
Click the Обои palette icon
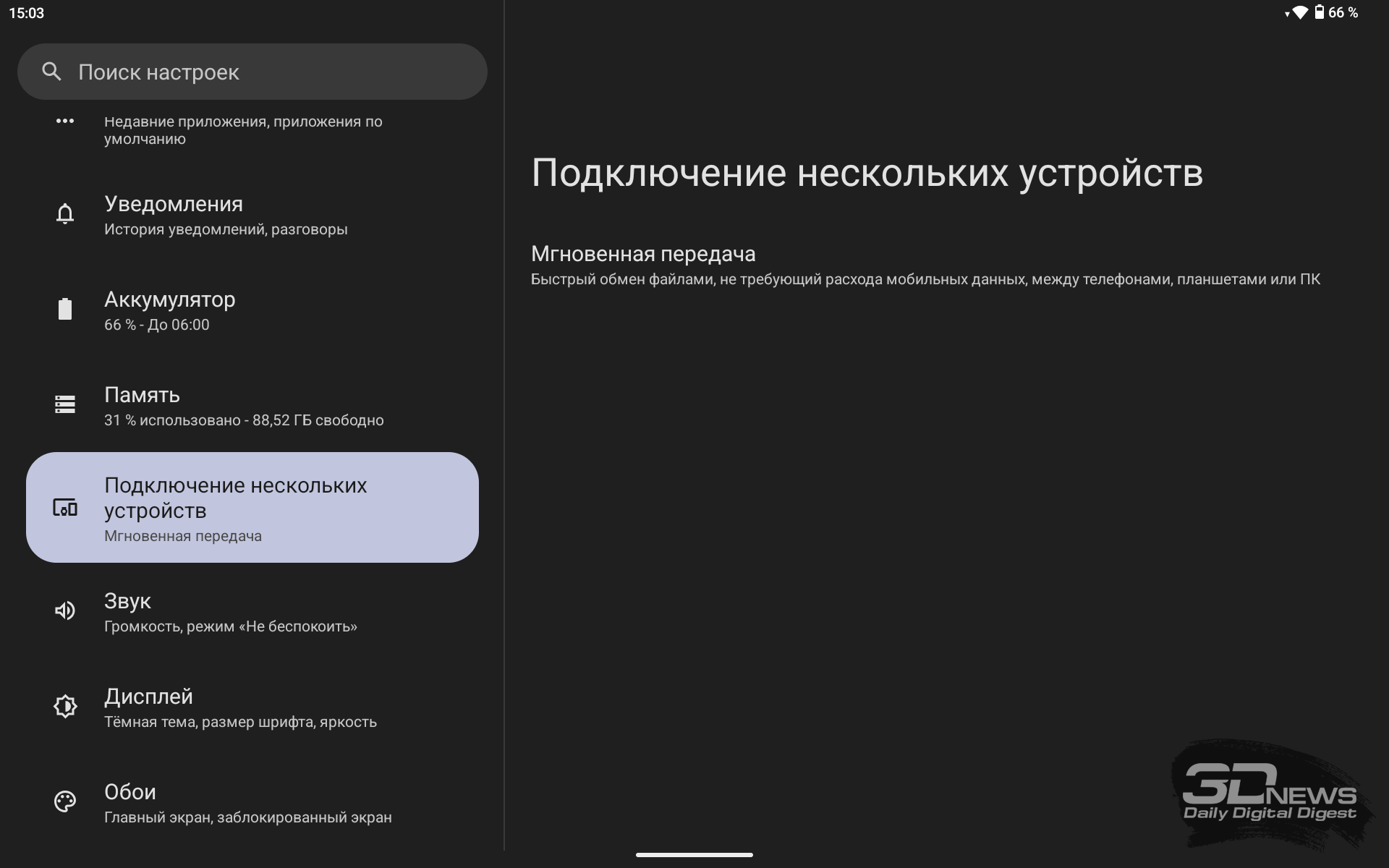(x=65, y=801)
